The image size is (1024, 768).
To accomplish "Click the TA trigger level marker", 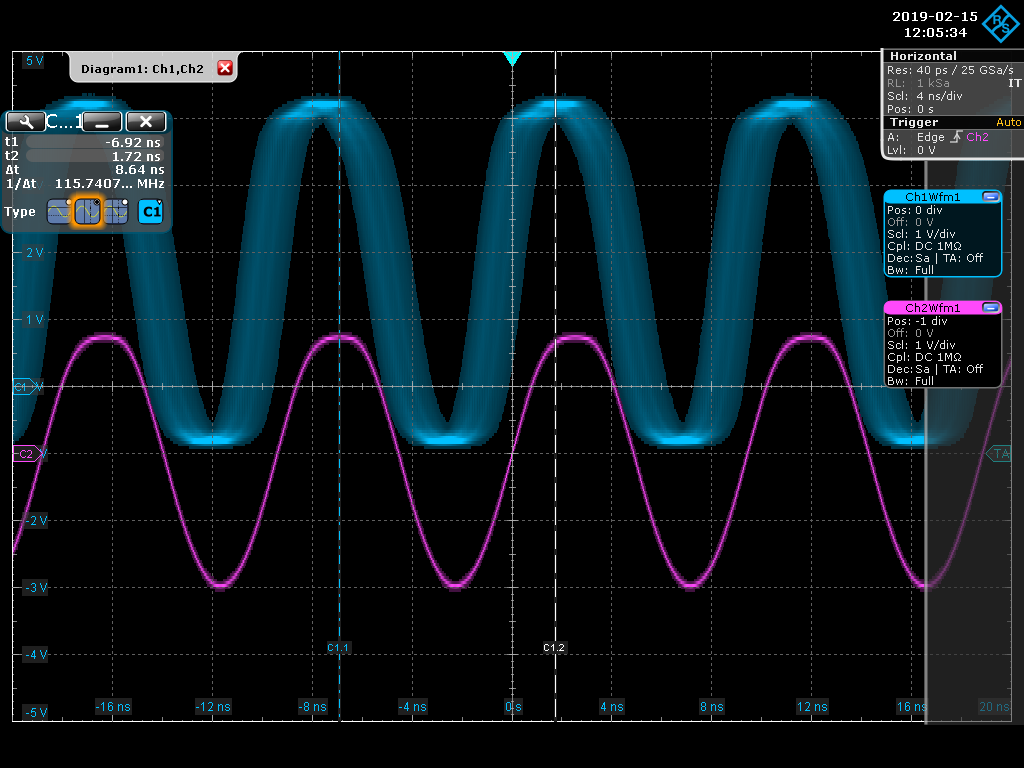I will tap(999, 454).
